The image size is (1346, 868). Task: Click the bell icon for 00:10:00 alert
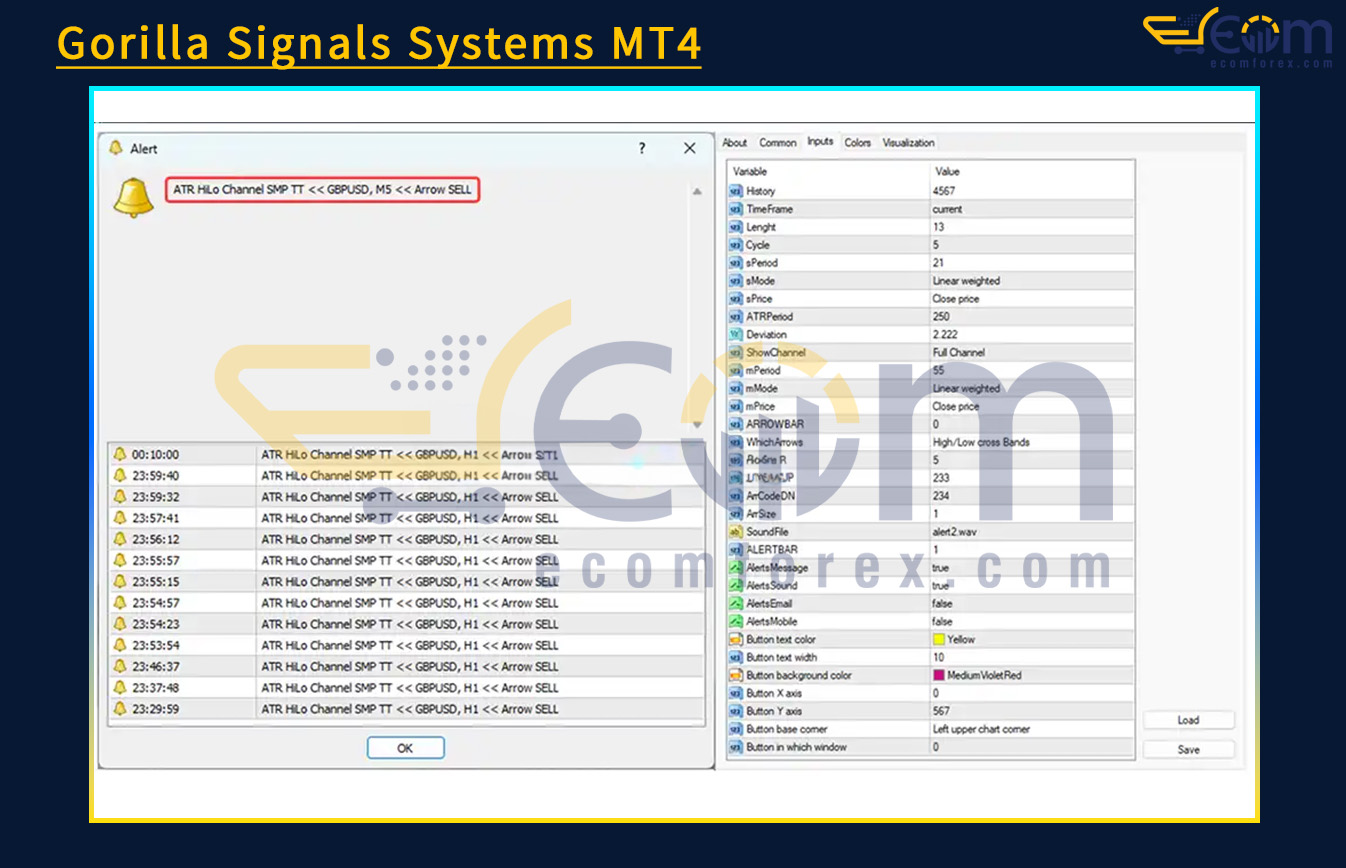pos(120,454)
